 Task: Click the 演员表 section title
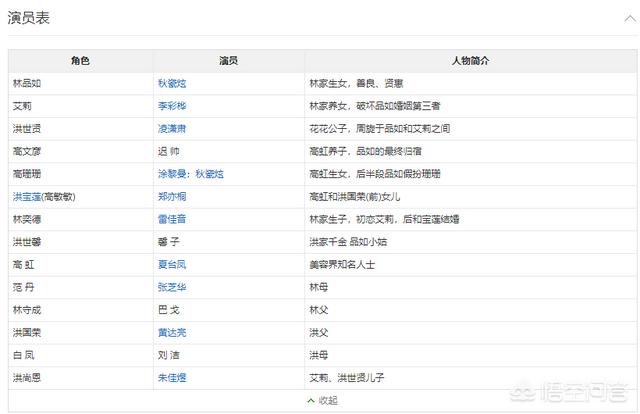pos(29,18)
